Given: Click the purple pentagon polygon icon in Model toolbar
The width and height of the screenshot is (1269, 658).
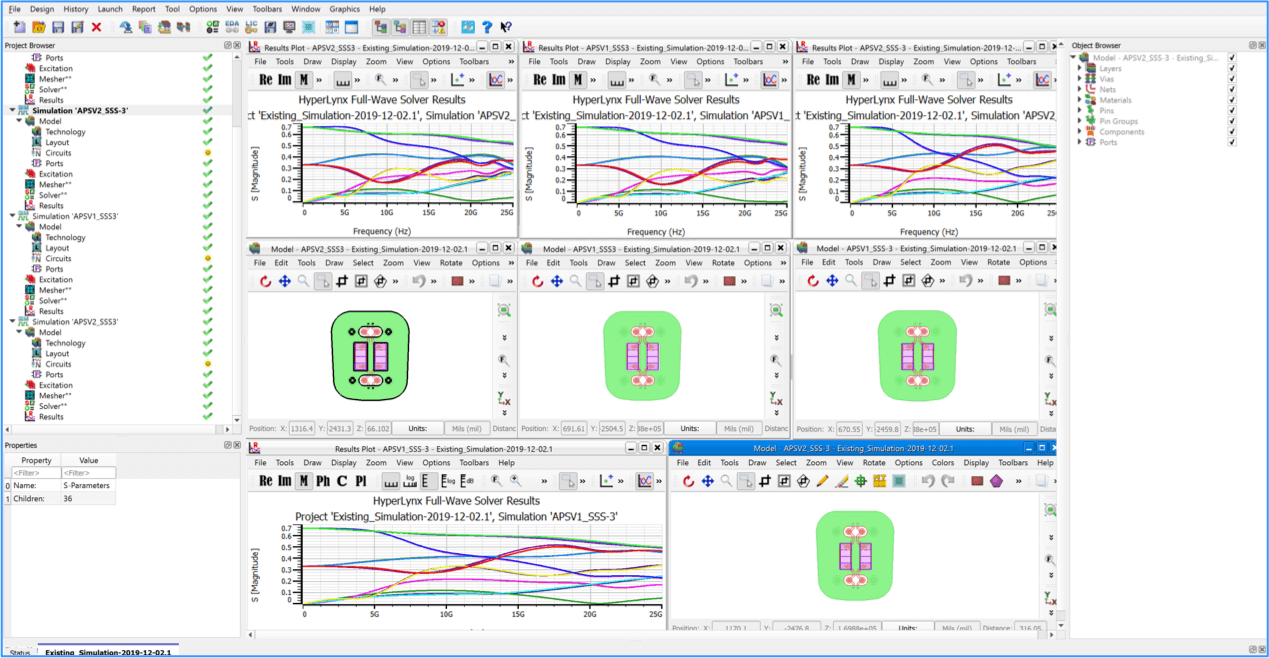Looking at the screenshot, I should (996, 481).
